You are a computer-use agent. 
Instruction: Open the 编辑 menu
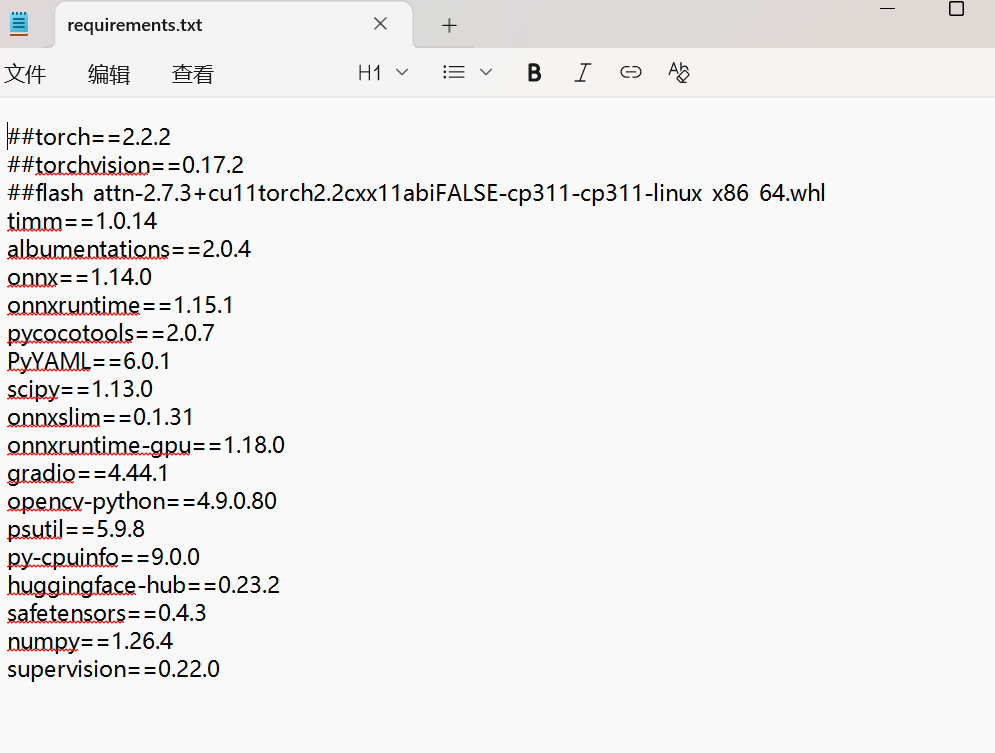click(x=109, y=74)
